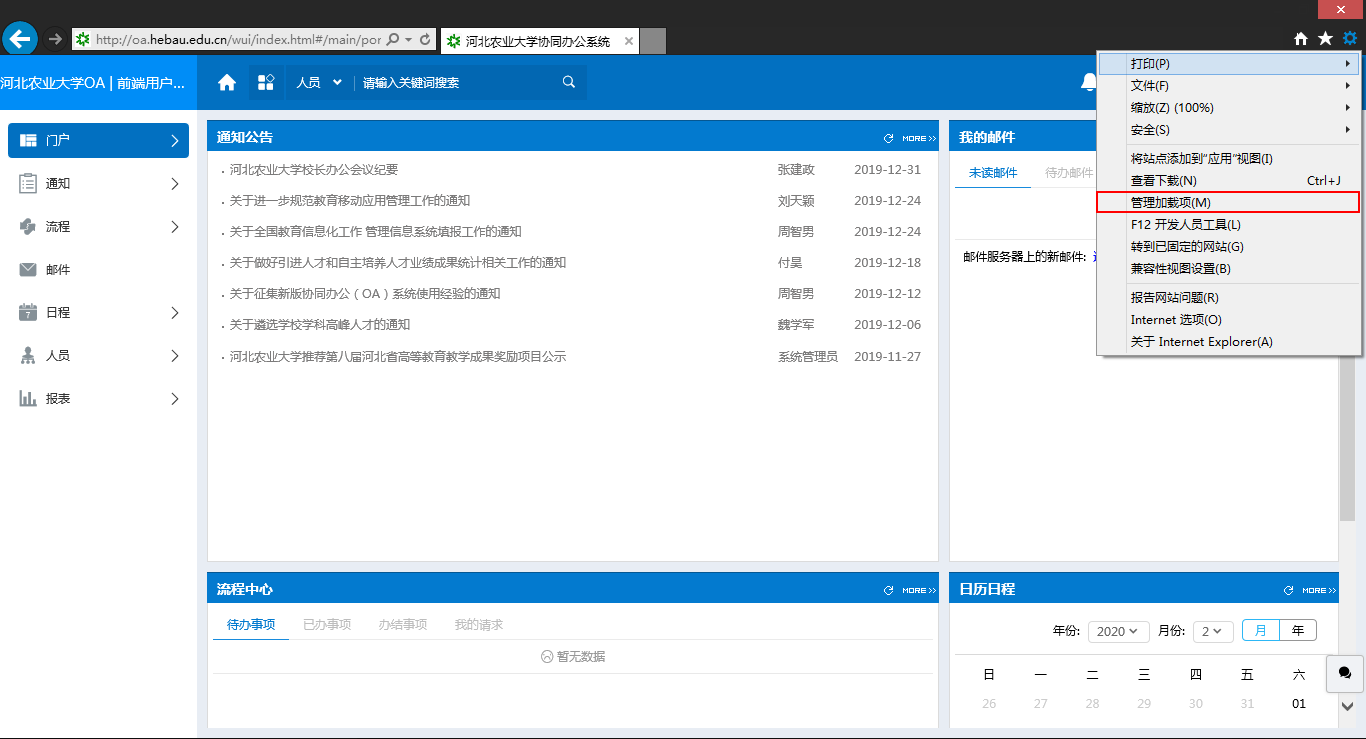Choose 查看下载(N) menu entry
This screenshot has width=1366, height=739.
(1229, 181)
